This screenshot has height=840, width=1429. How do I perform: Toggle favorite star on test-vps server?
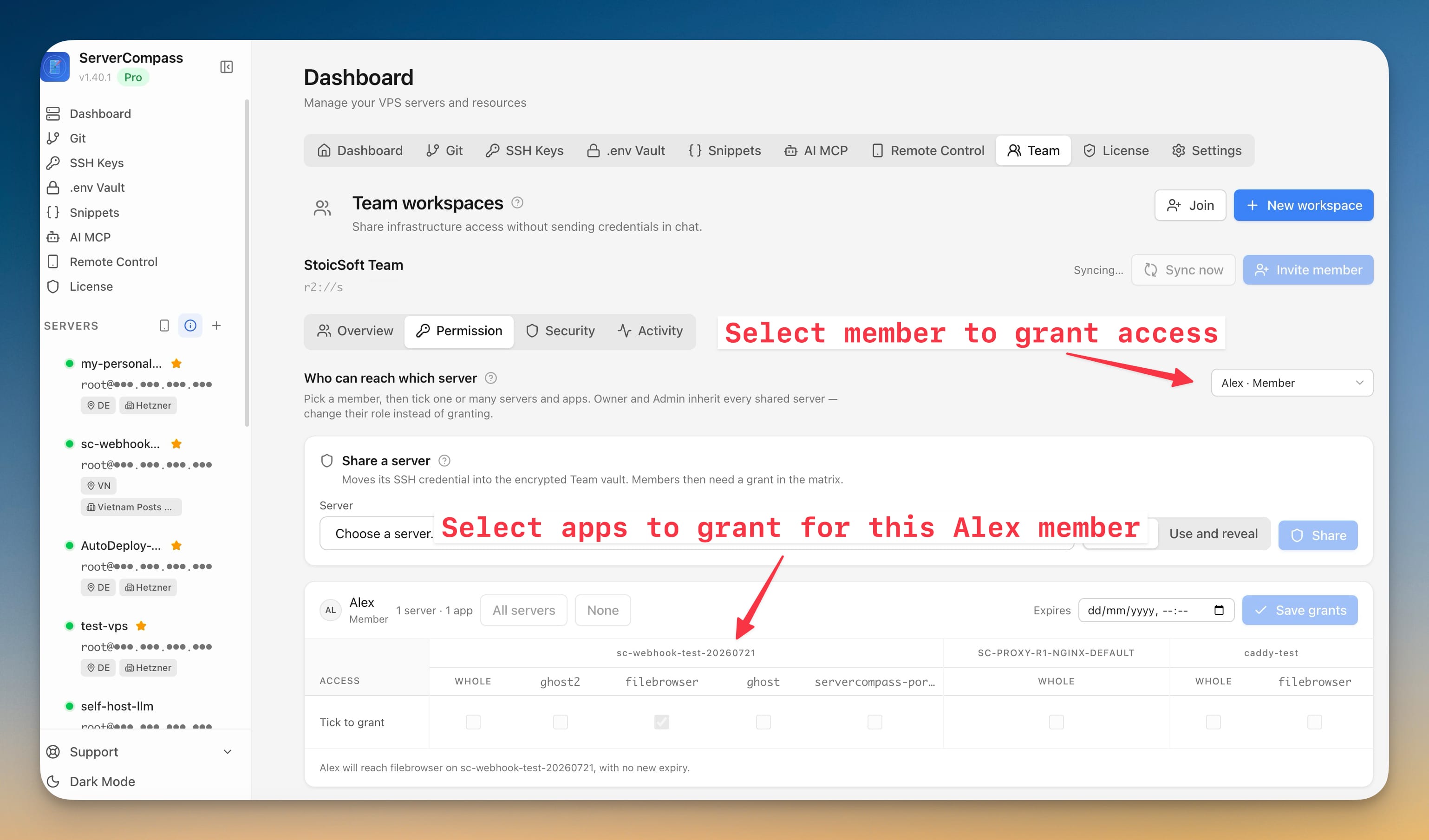coord(141,626)
